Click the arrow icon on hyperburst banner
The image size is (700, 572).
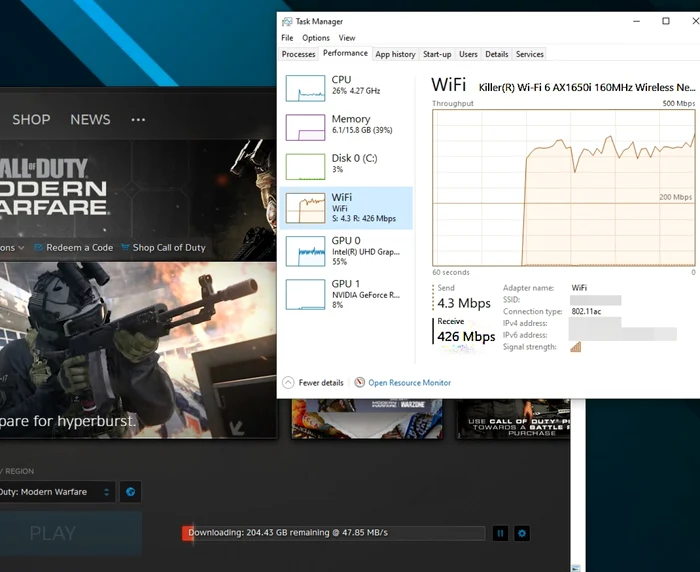[237, 428]
